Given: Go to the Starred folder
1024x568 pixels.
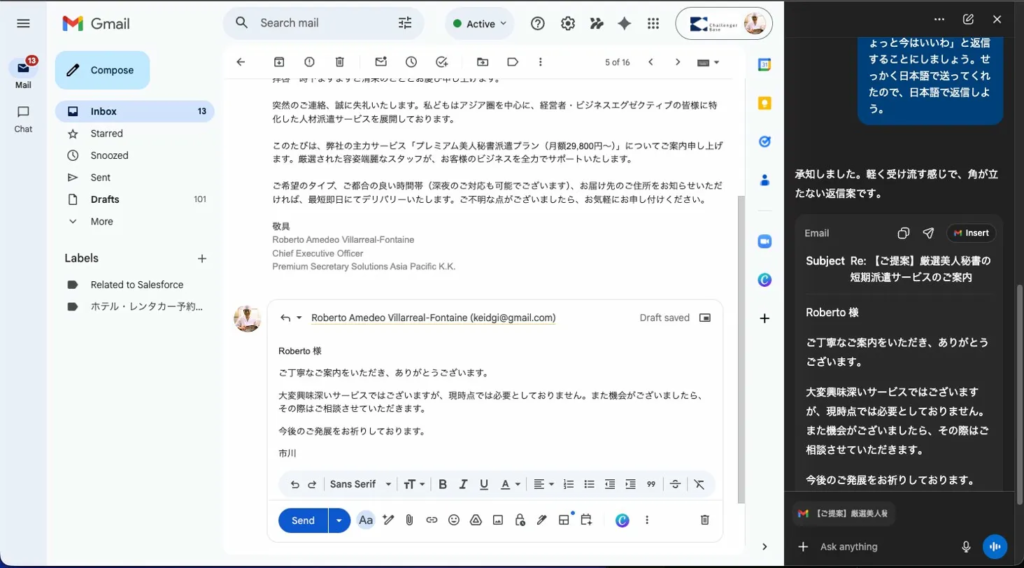Looking at the screenshot, I should pos(107,133).
